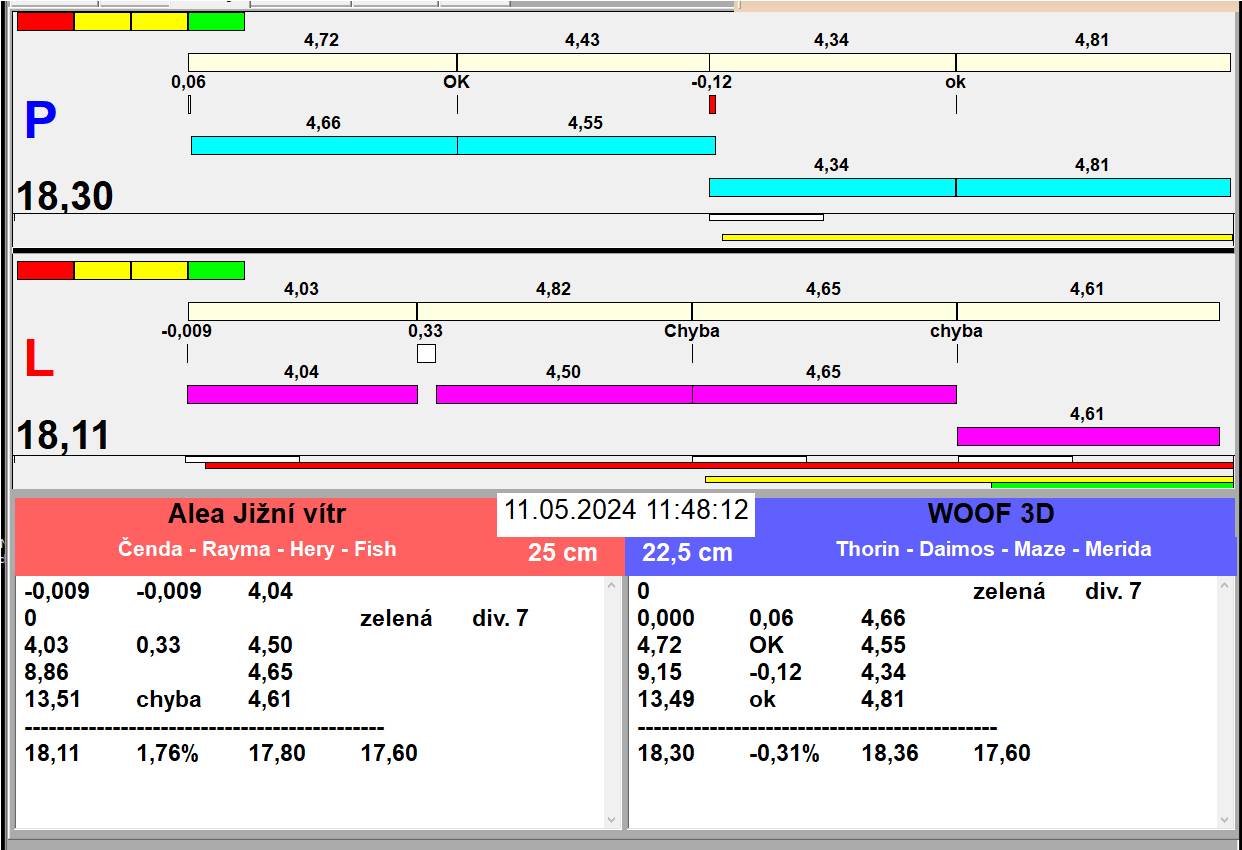Viewport: 1242px width, 850px height.
Task: Click the down arrow in Alea results scrollbar
Action: [x=612, y=820]
